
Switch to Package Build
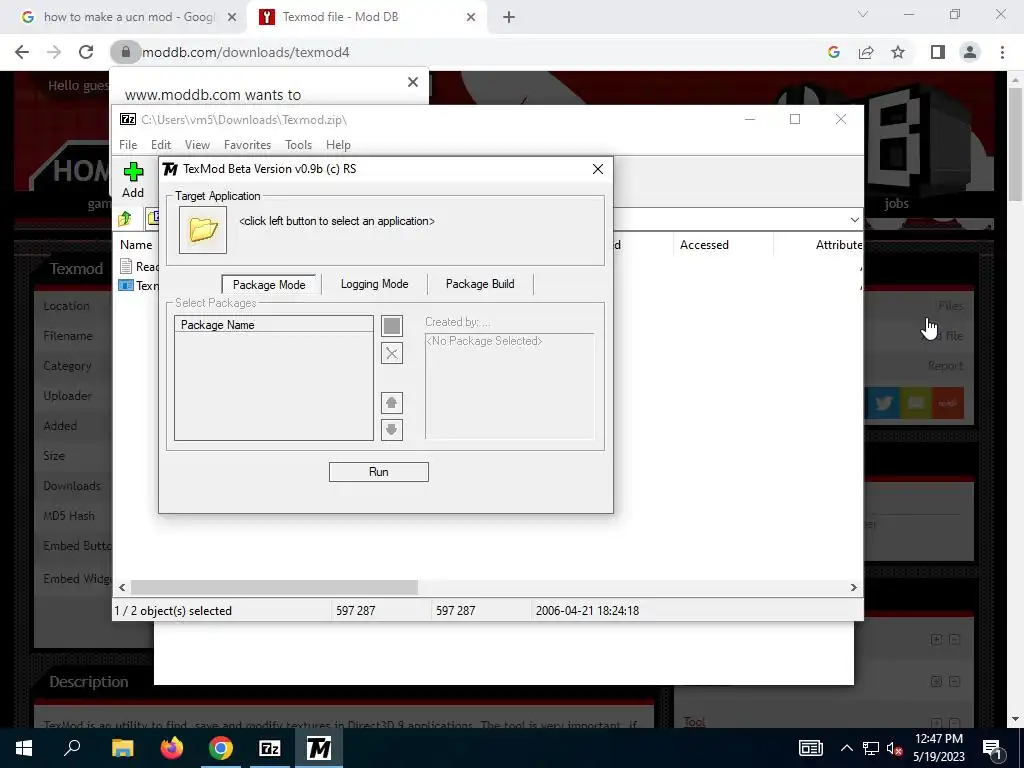tap(480, 284)
